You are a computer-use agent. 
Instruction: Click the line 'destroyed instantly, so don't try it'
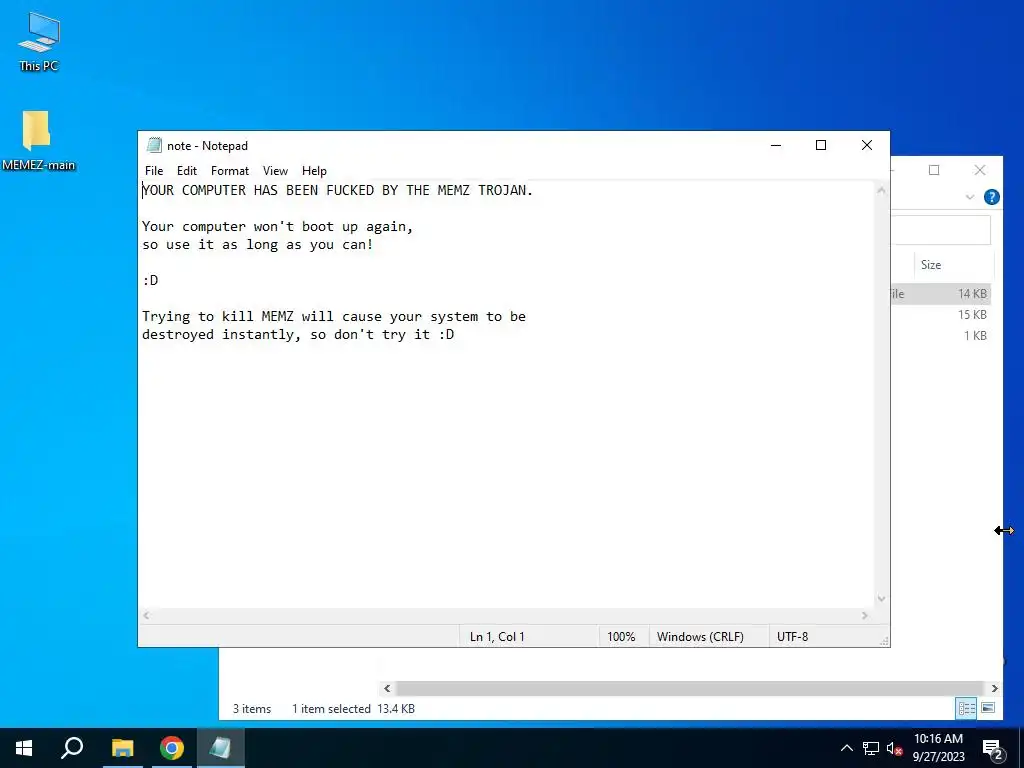pos(298,334)
